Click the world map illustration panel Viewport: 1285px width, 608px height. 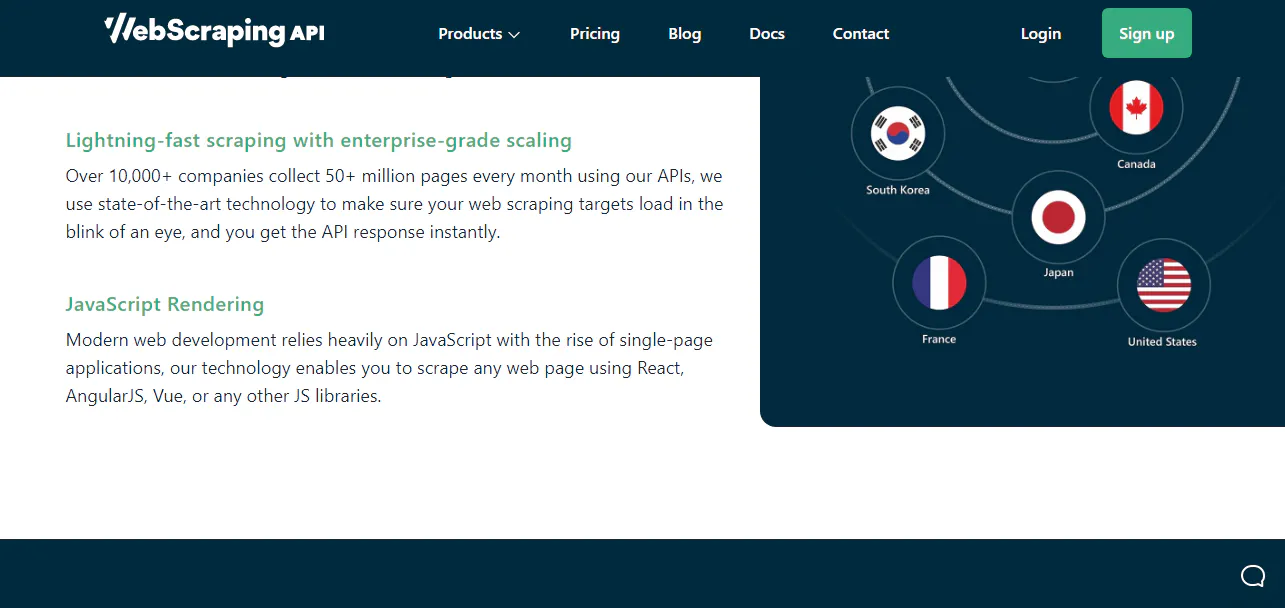point(1020,250)
